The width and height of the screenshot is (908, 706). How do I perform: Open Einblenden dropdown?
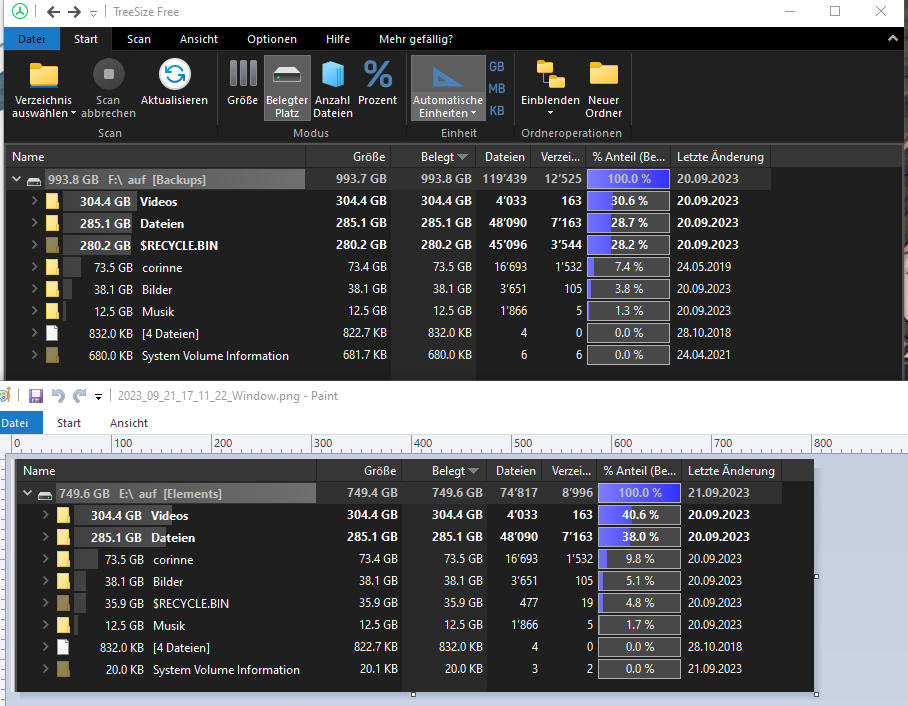click(x=550, y=88)
